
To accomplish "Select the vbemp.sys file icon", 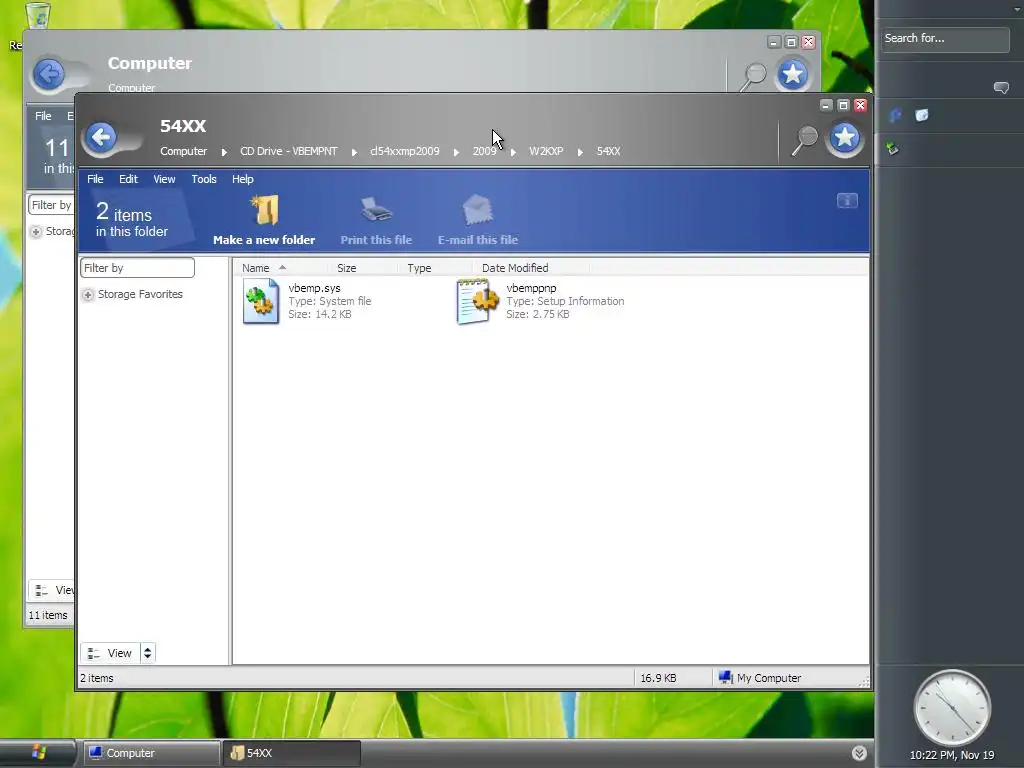I will (261, 301).
